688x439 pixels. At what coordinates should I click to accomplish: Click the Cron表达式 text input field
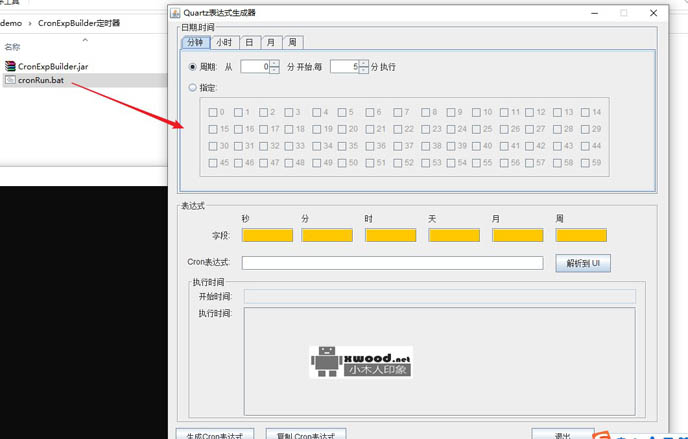pyautogui.click(x=392, y=263)
